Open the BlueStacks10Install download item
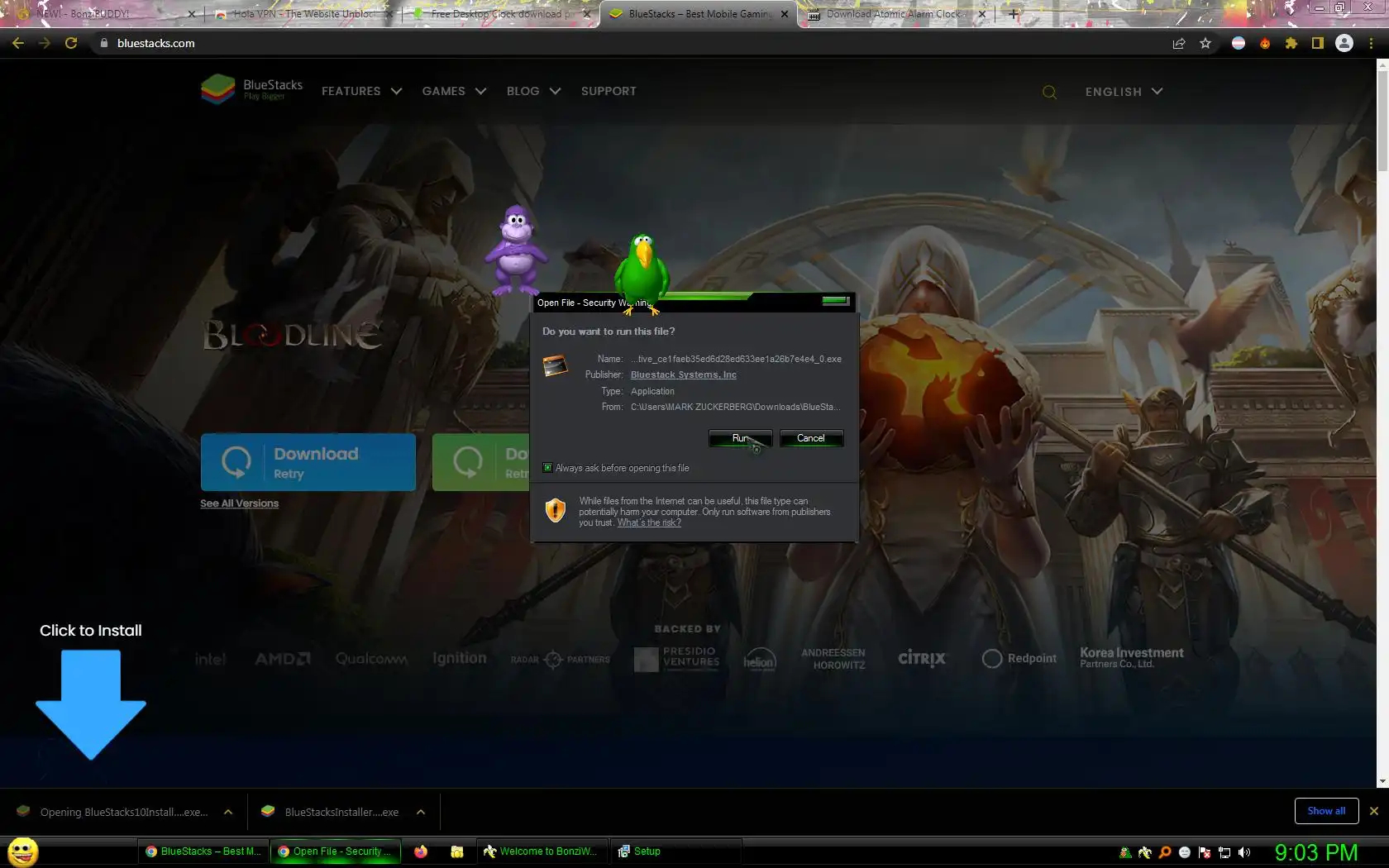 pyautogui.click(x=112, y=812)
